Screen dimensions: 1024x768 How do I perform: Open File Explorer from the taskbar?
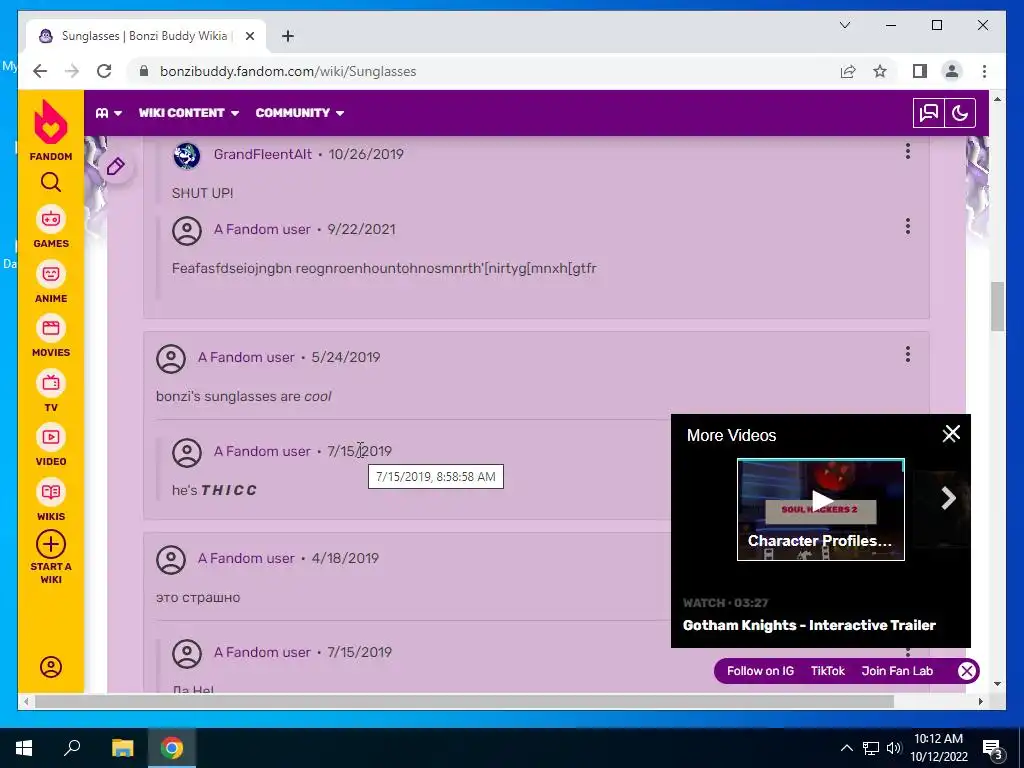click(x=122, y=748)
